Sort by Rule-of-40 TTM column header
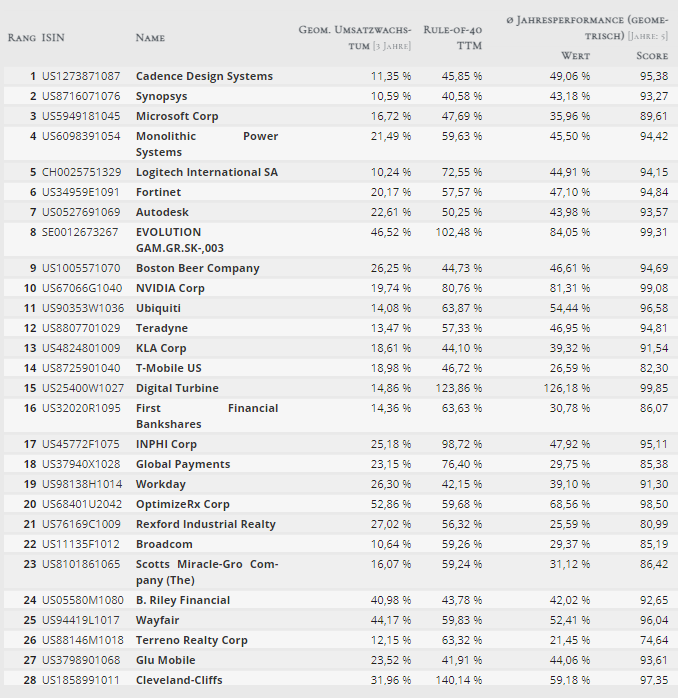The image size is (678, 698). [452, 37]
